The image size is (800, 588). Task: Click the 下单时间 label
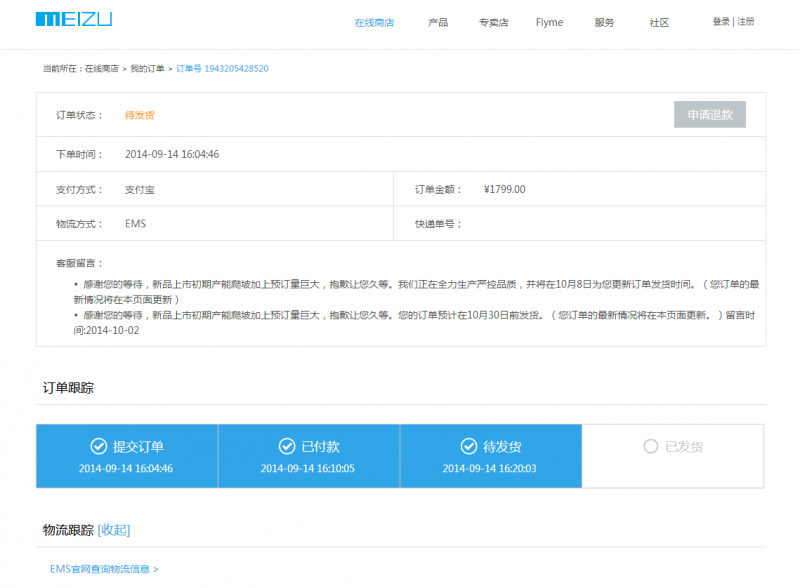[x=79, y=154]
